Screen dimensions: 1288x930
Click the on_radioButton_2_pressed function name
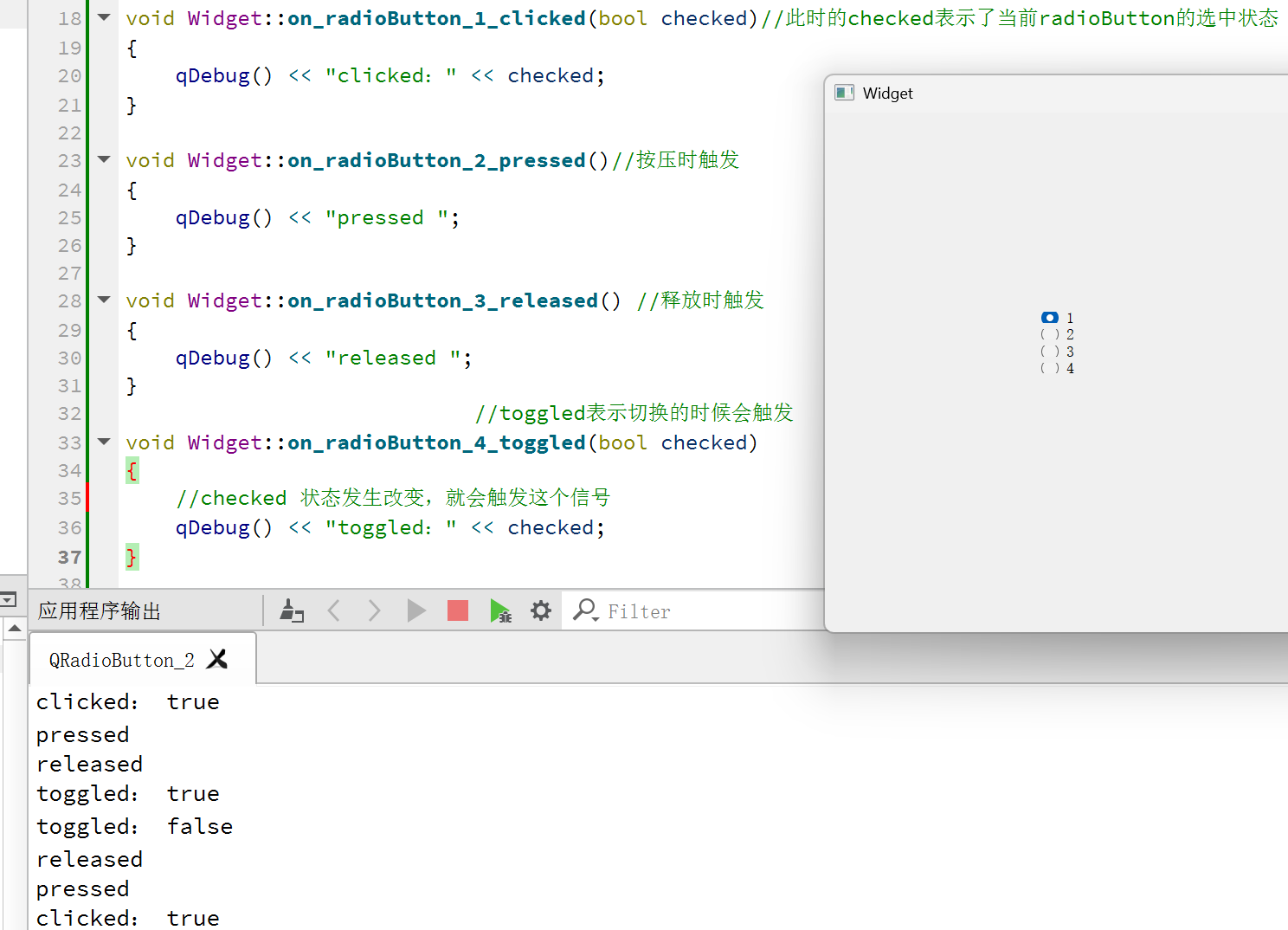(436, 160)
